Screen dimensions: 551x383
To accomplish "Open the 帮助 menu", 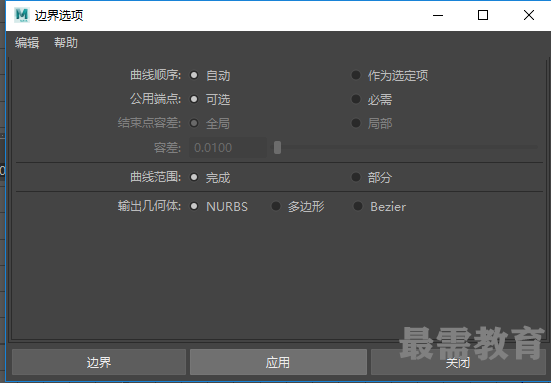I will [66, 43].
